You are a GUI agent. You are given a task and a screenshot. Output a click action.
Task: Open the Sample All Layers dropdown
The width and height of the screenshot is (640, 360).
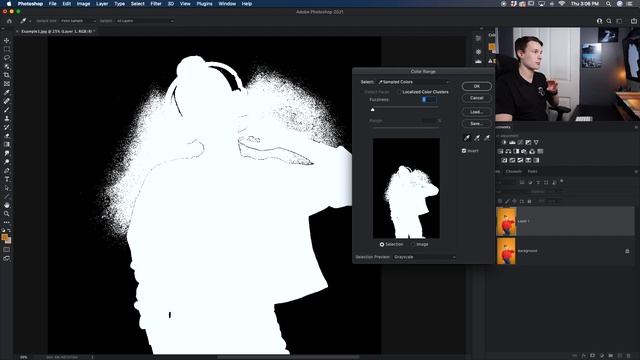pyautogui.click(x=144, y=21)
